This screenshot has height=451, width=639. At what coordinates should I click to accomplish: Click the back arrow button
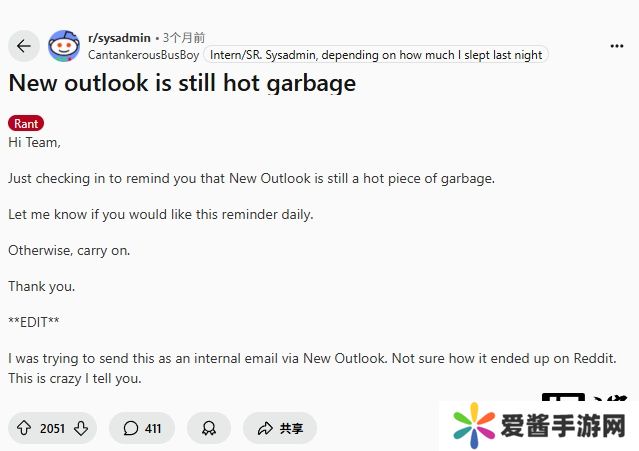(24, 46)
